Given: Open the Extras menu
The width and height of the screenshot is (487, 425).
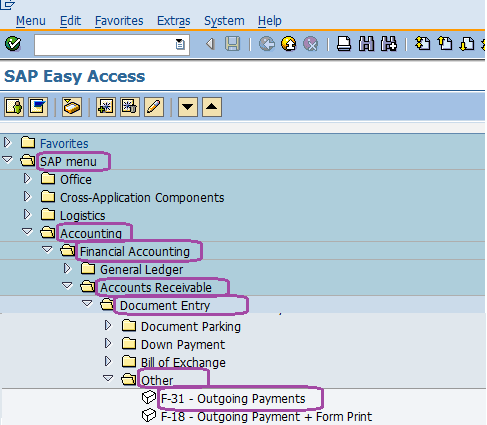Looking at the screenshot, I should (x=174, y=21).
